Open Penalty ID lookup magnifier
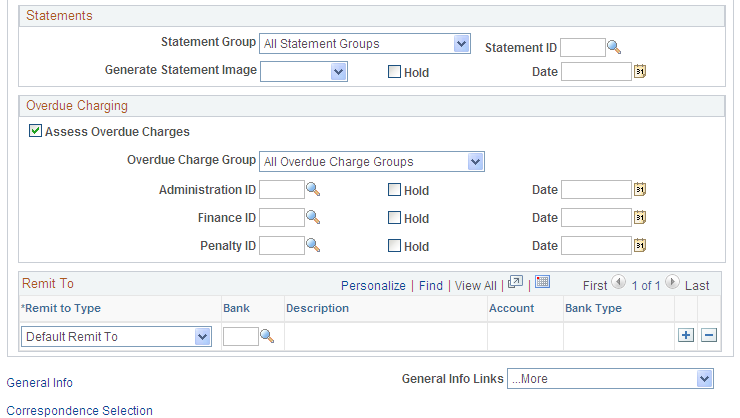Screen dimensions: 740x418 tap(313, 245)
